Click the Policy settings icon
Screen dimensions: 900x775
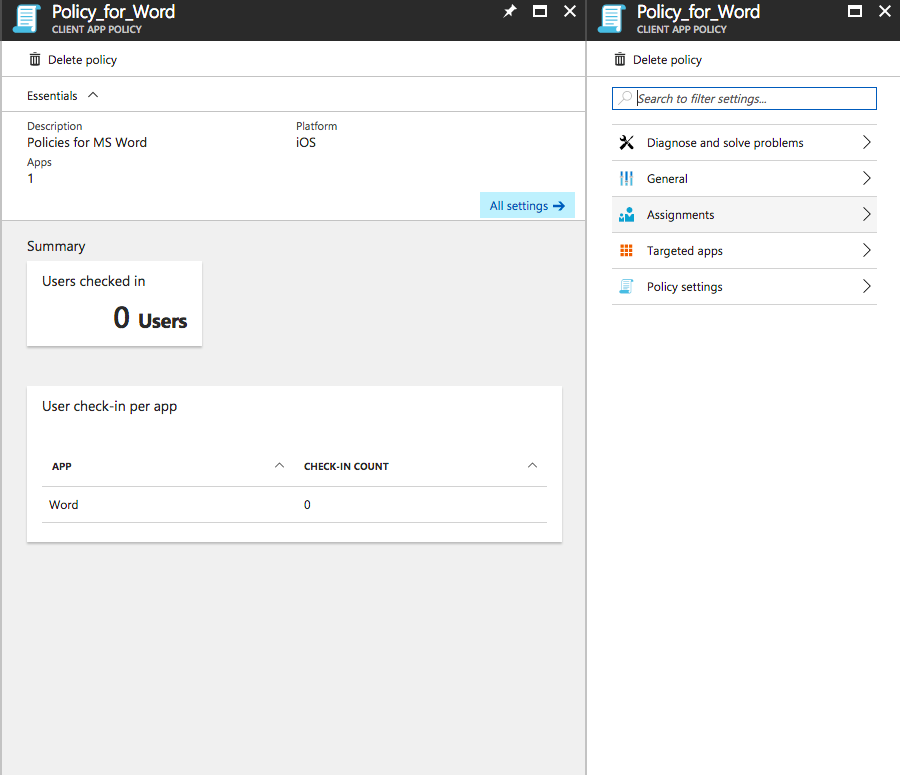tap(627, 286)
